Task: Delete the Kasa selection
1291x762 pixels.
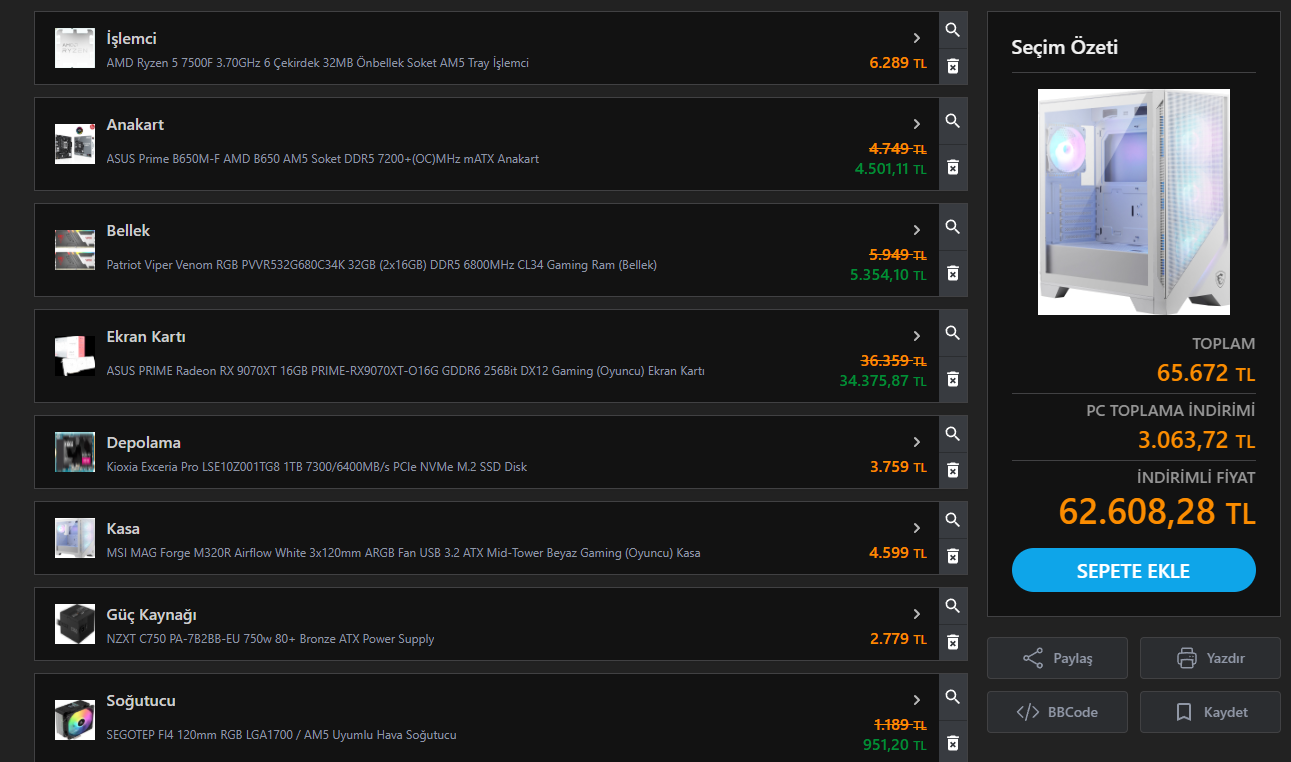Action: [953, 556]
